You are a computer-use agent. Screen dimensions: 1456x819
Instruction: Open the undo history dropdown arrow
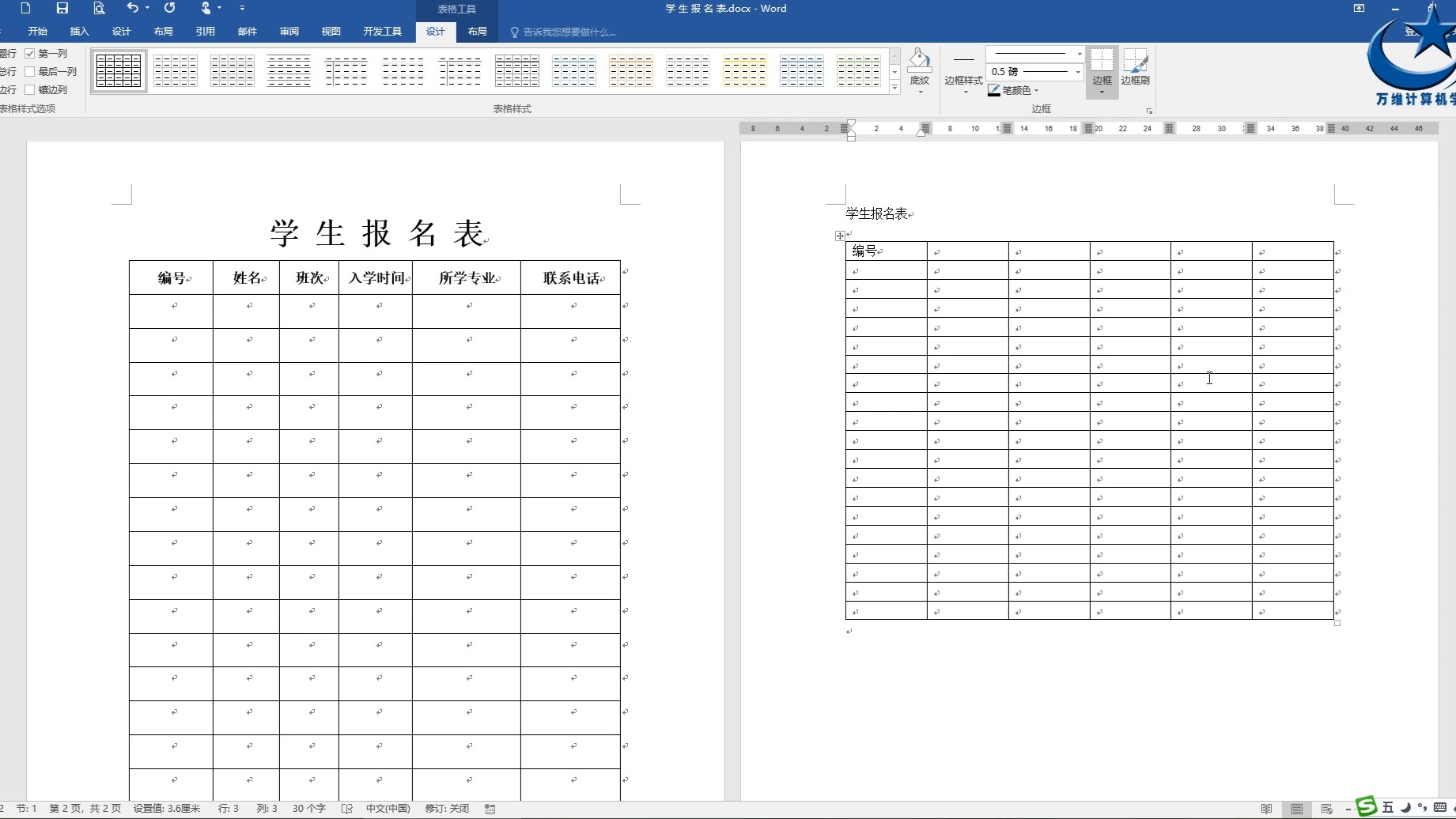tap(147, 8)
